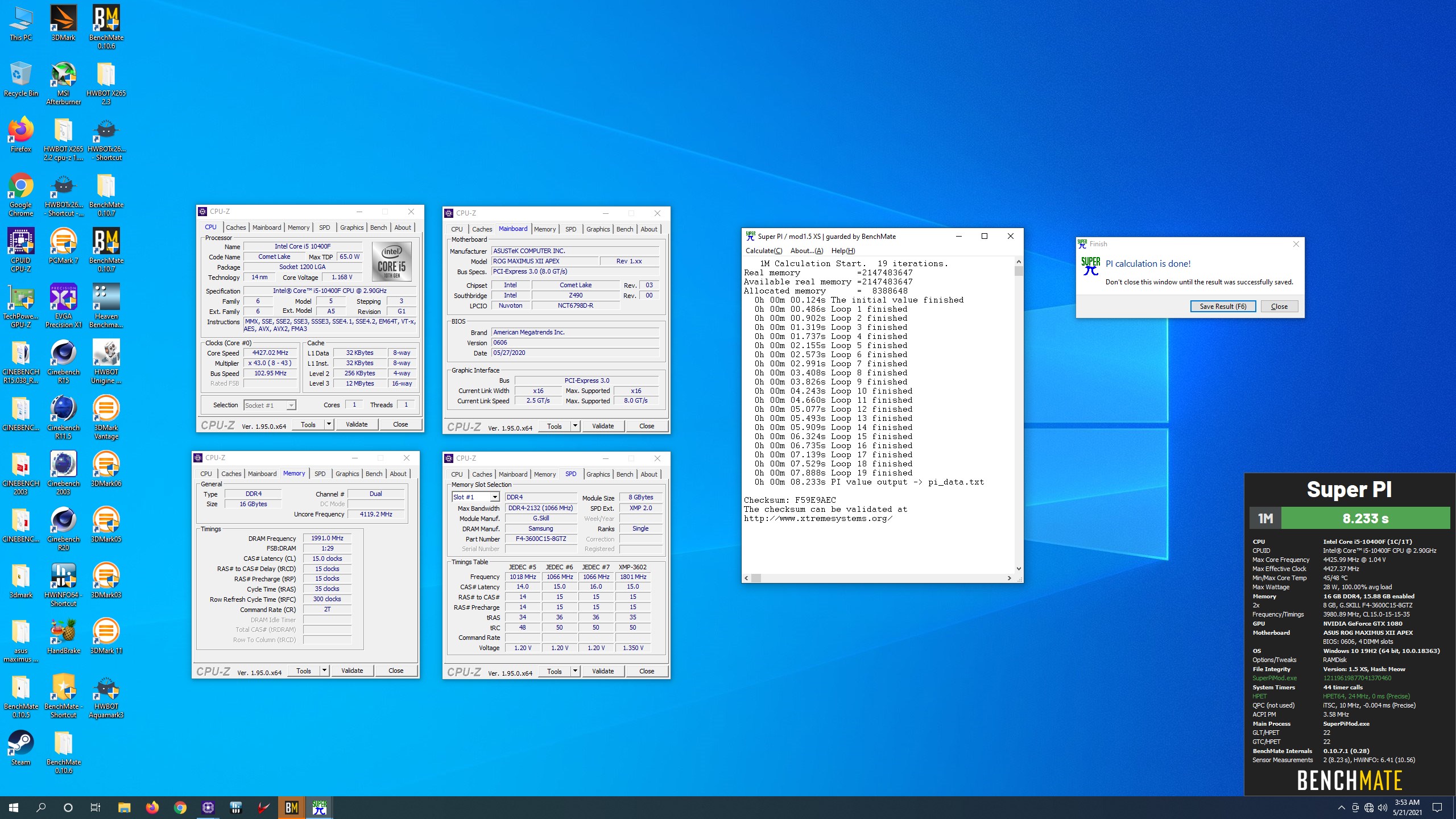This screenshot has width=1456, height=819.
Task: Click BenchMate icon in the taskbar
Action: (292, 807)
